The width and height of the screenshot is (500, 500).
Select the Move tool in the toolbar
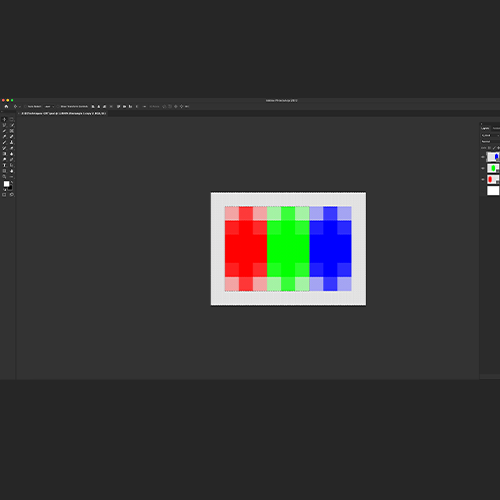tap(4, 119)
